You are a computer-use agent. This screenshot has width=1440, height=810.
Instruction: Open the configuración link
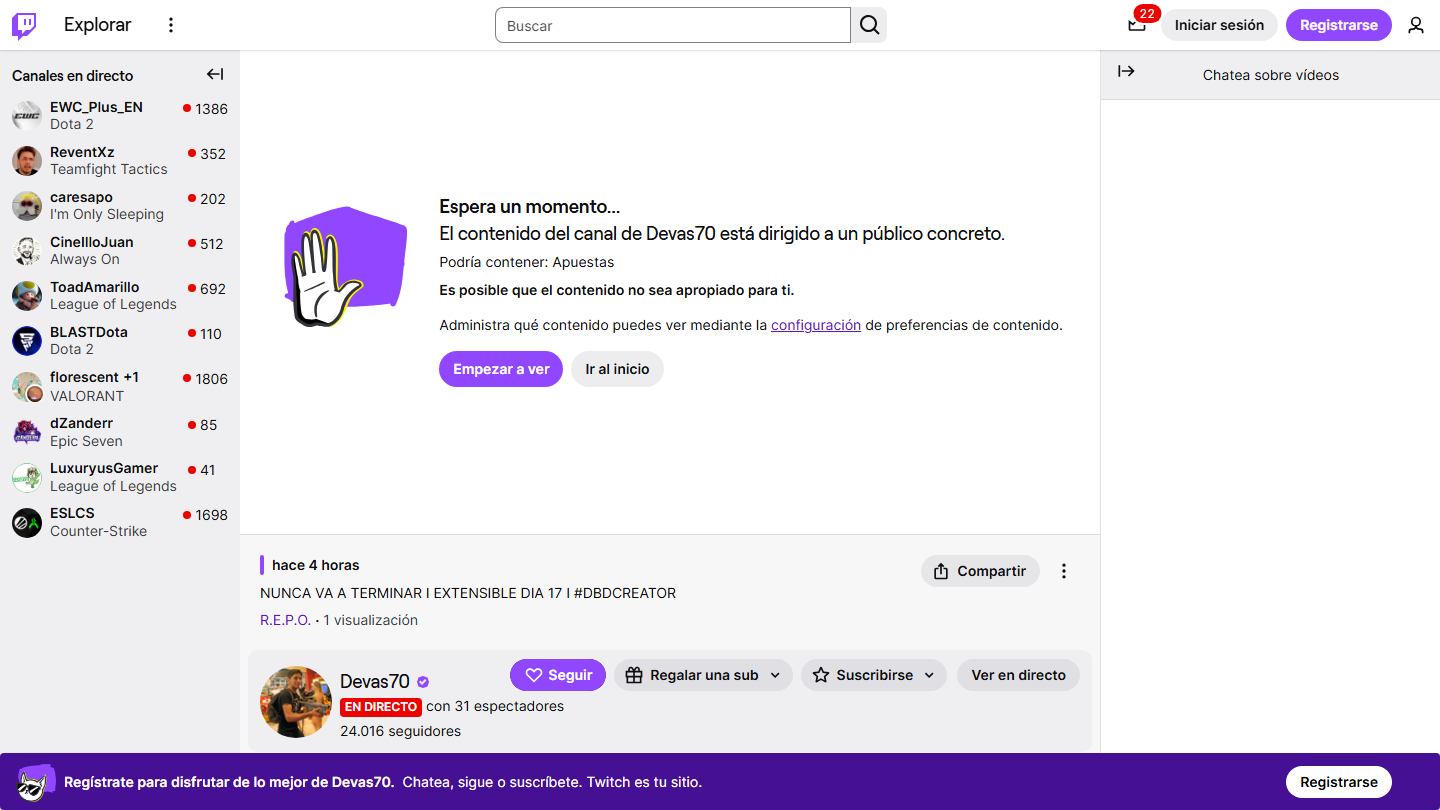[x=816, y=325]
